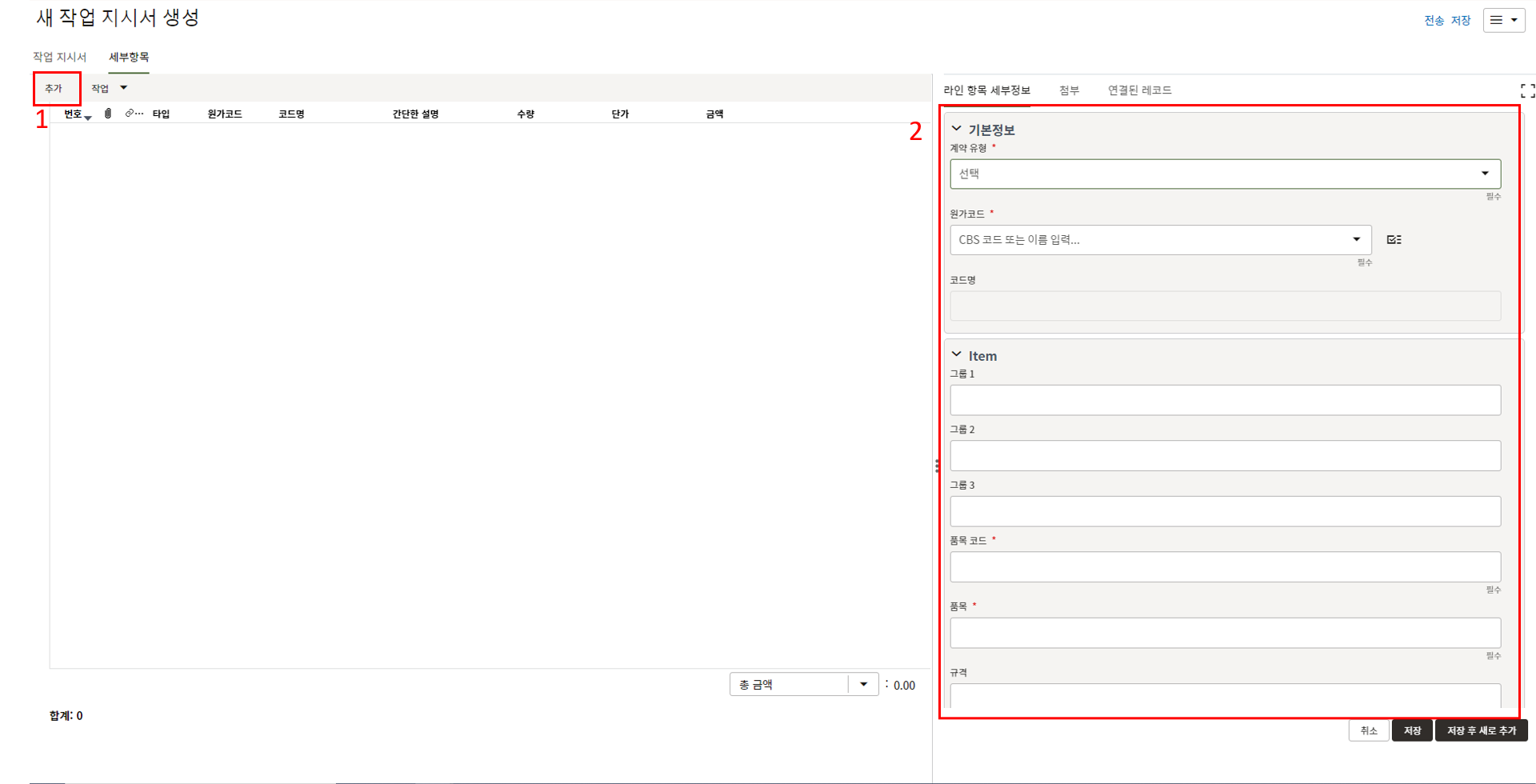1536x784 pixels.
Task: Click the 저장 후 새로 추가 button
Action: click(x=1481, y=730)
